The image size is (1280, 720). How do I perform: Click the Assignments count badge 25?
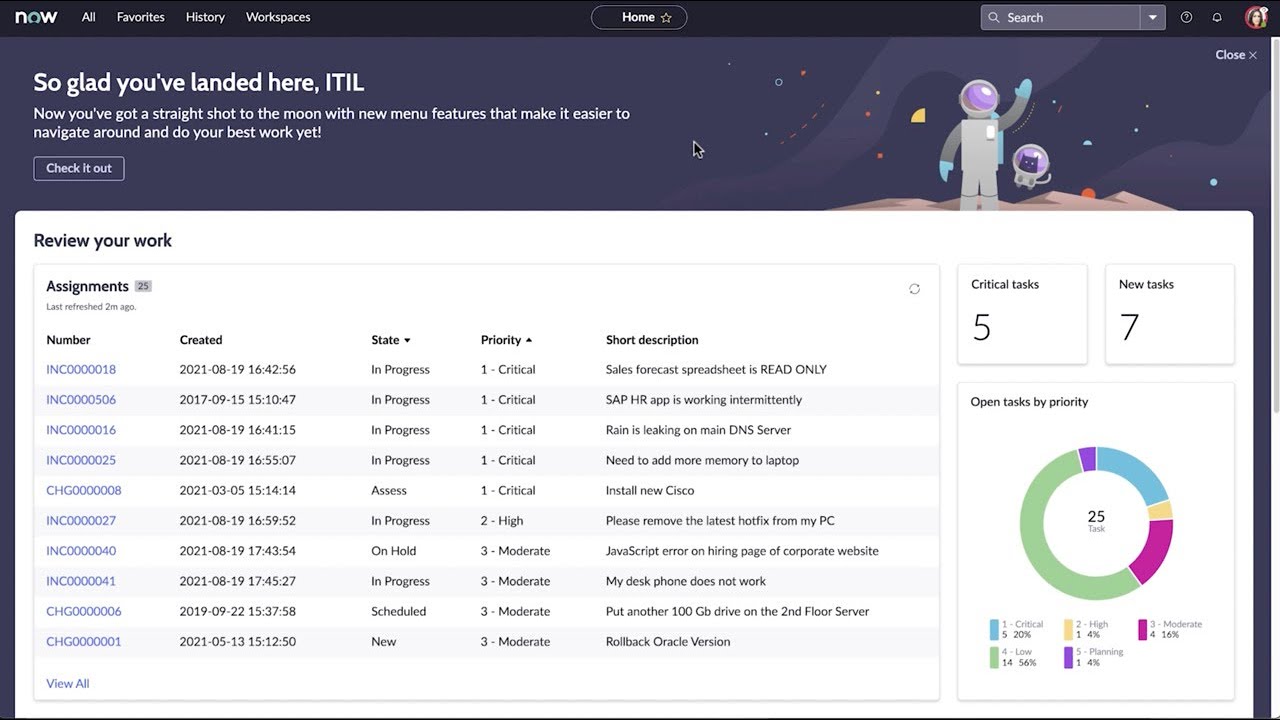[x=143, y=286]
